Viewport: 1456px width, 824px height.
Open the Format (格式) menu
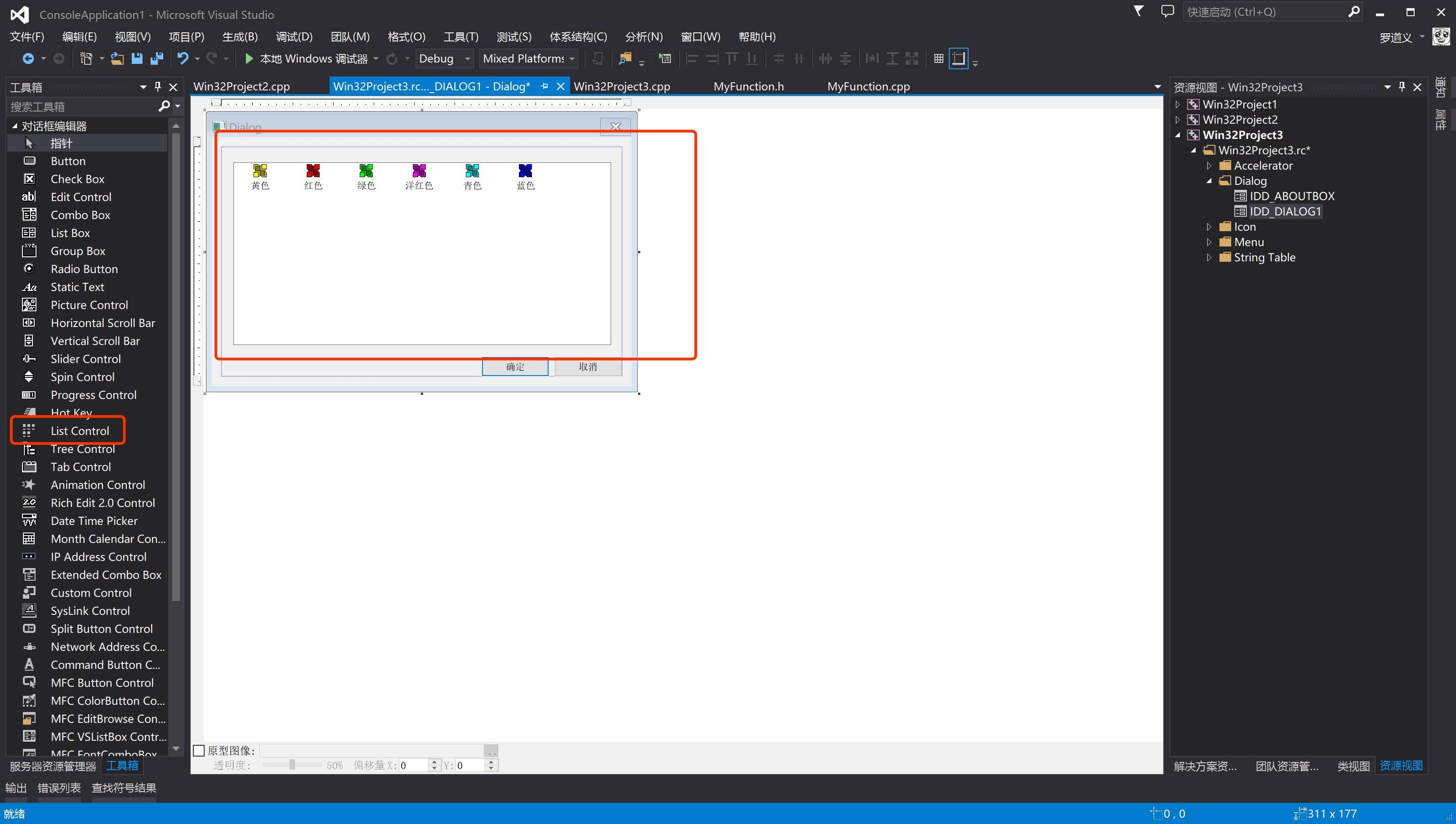(x=406, y=37)
